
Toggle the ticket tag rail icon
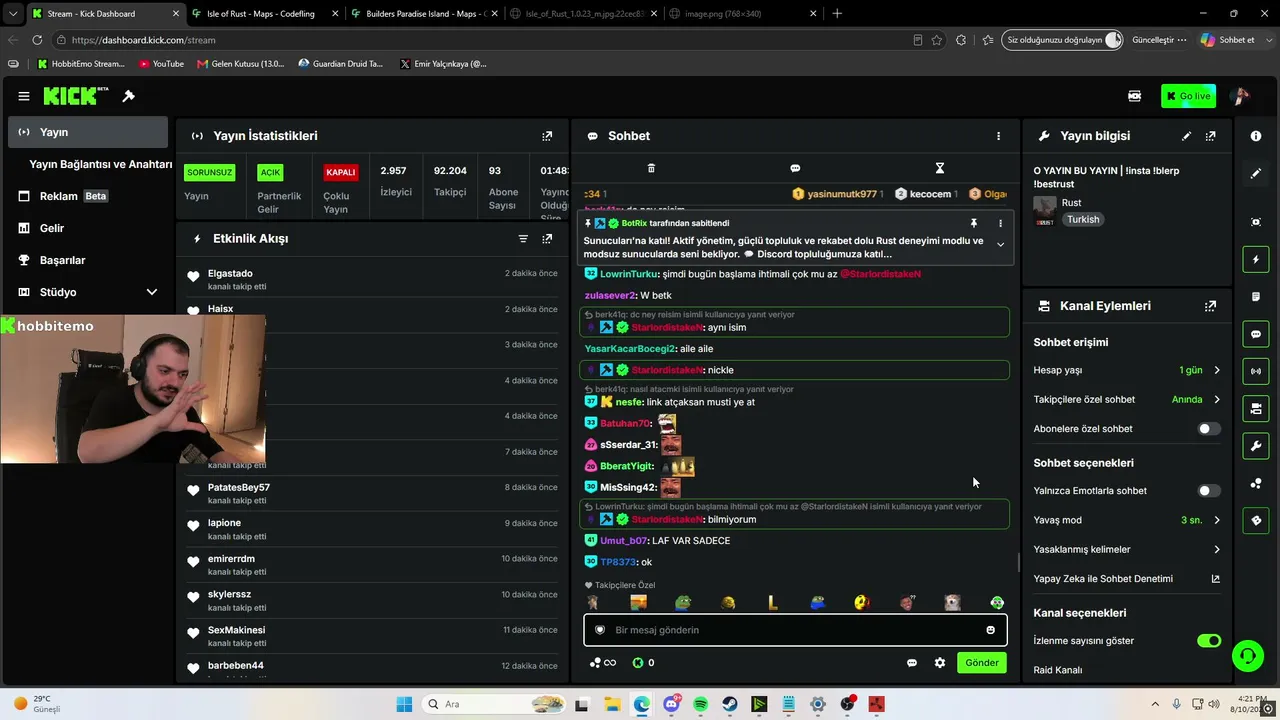pyautogui.click(x=1256, y=520)
